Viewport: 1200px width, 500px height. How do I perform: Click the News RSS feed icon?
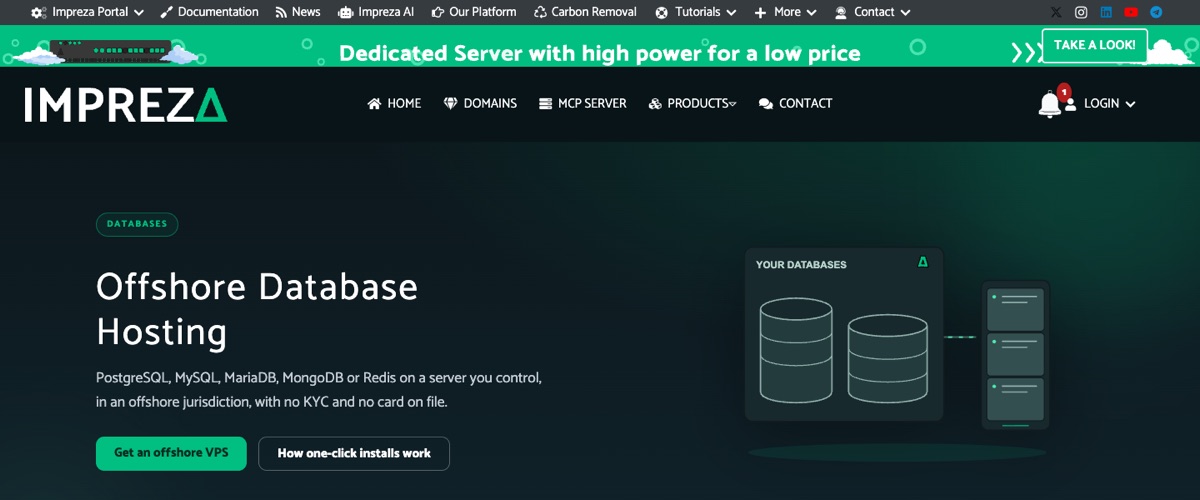coord(281,13)
